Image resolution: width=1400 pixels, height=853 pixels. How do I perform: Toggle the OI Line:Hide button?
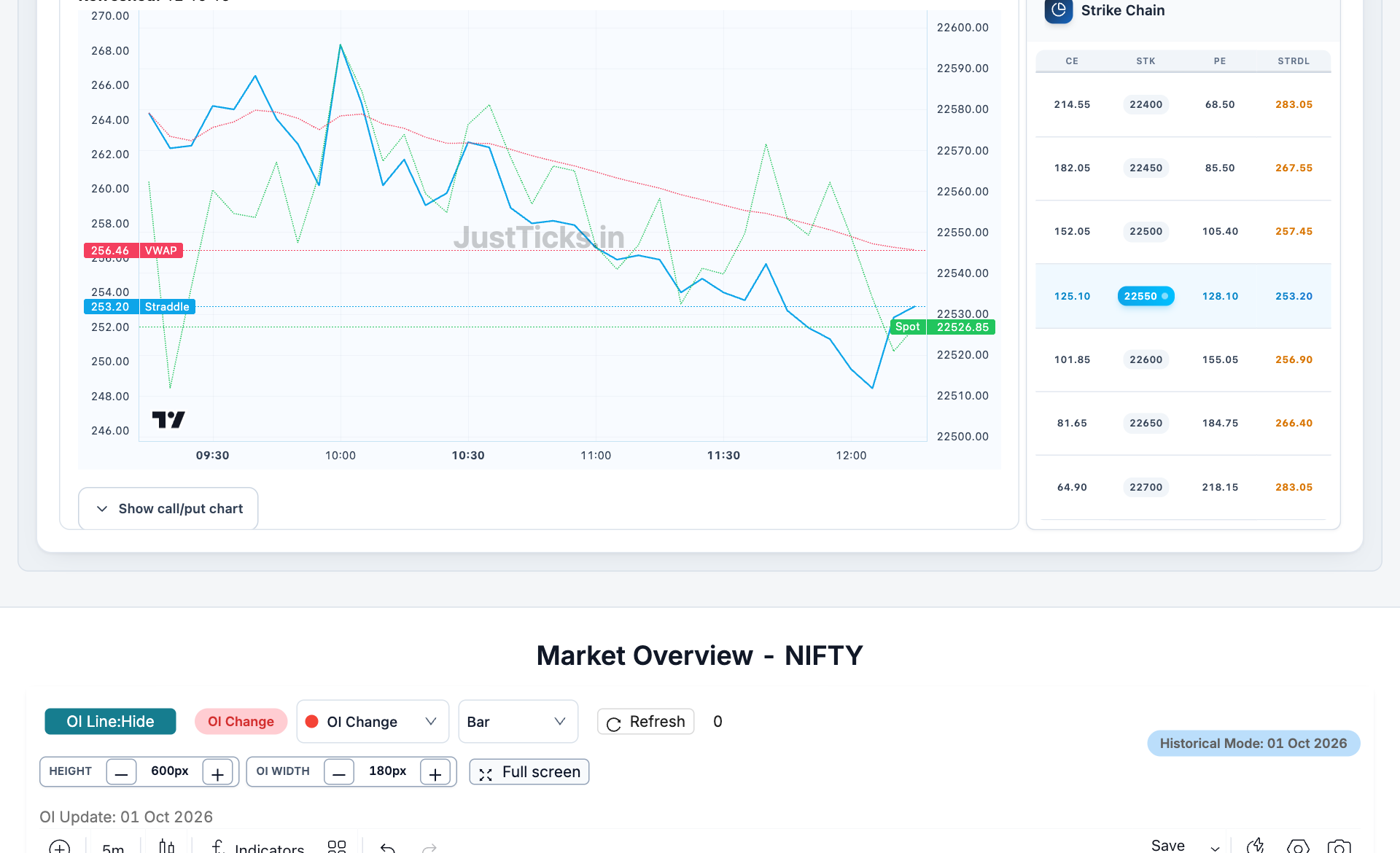point(110,722)
